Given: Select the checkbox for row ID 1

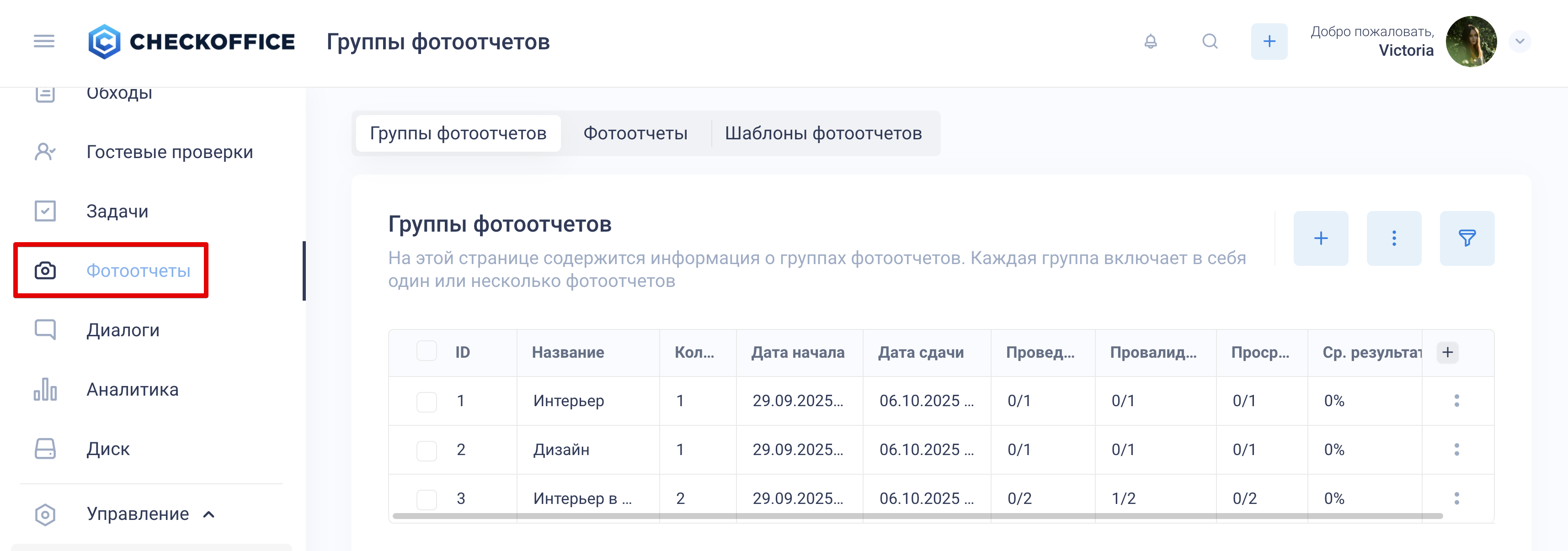Looking at the screenshot, I should [426, 402].
